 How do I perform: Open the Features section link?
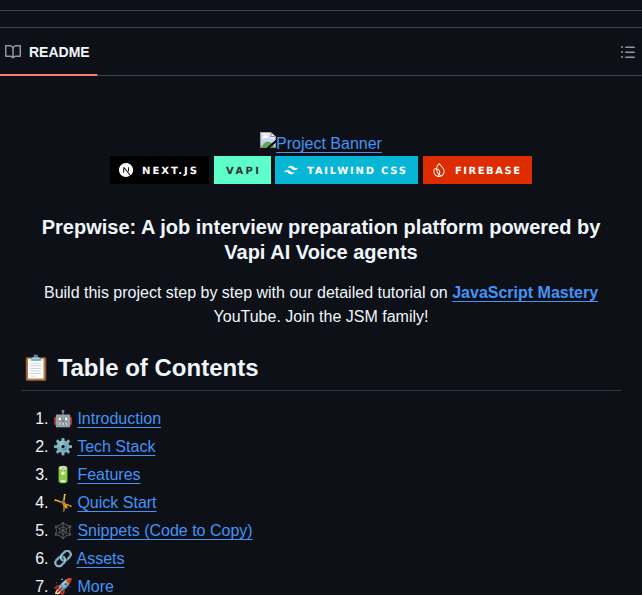coord(109,474)
